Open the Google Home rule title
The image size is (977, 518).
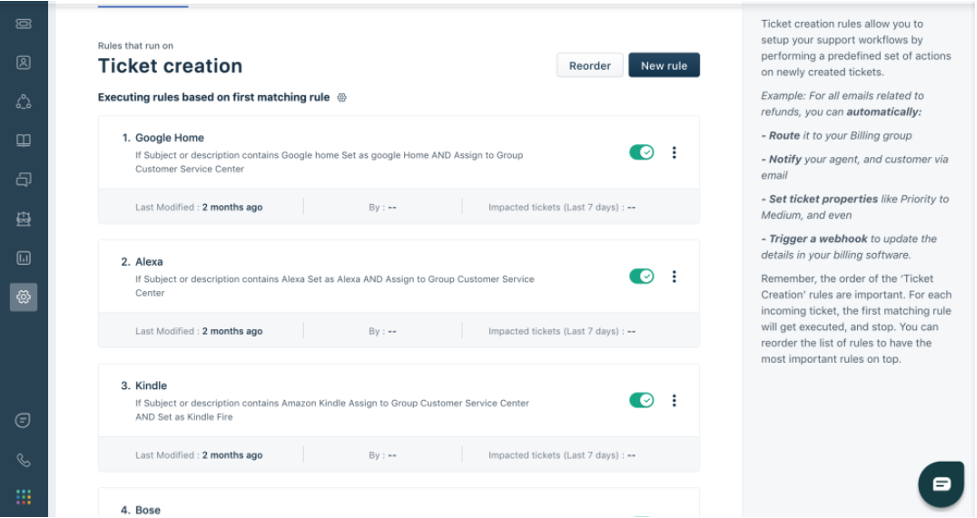click(x=169, y=138)
